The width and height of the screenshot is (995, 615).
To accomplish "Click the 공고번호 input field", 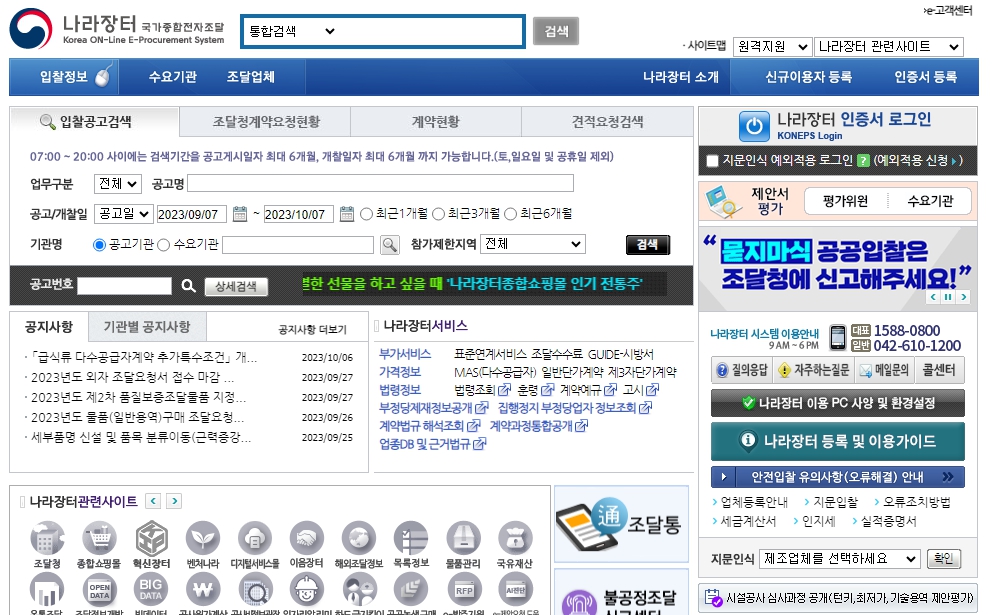I will [x=124, y=286].
